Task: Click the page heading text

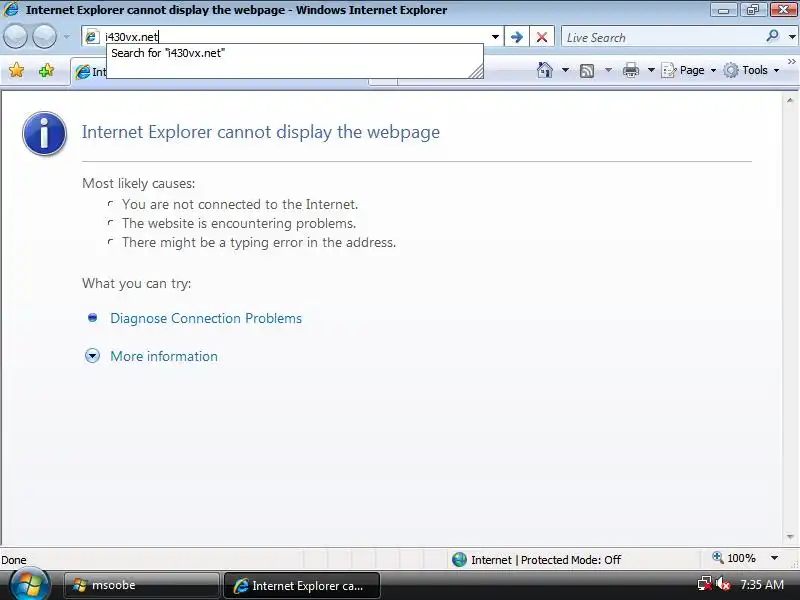Action: point(261,132)
